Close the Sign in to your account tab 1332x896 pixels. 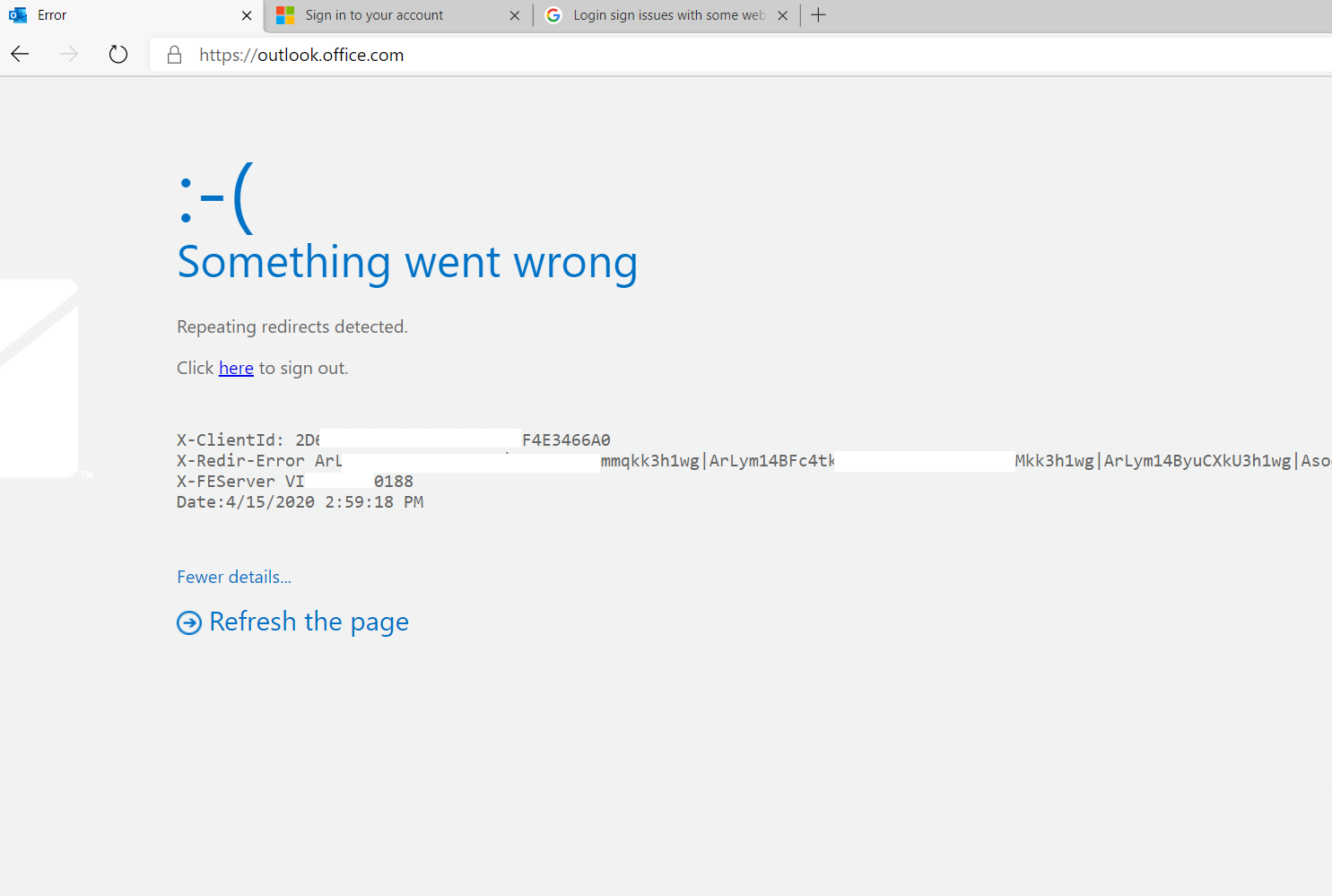[515, 15]
